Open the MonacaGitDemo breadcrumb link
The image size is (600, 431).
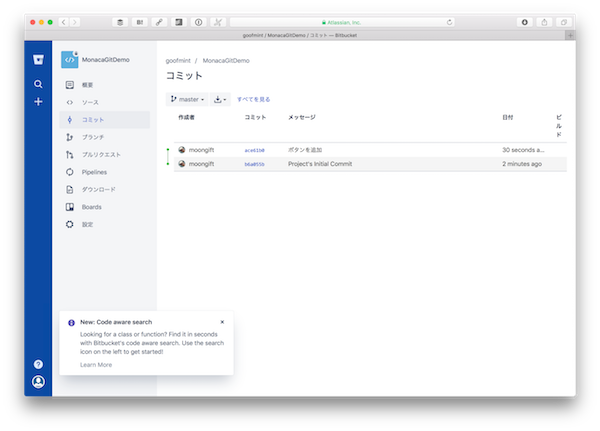(x=226, y=60)
